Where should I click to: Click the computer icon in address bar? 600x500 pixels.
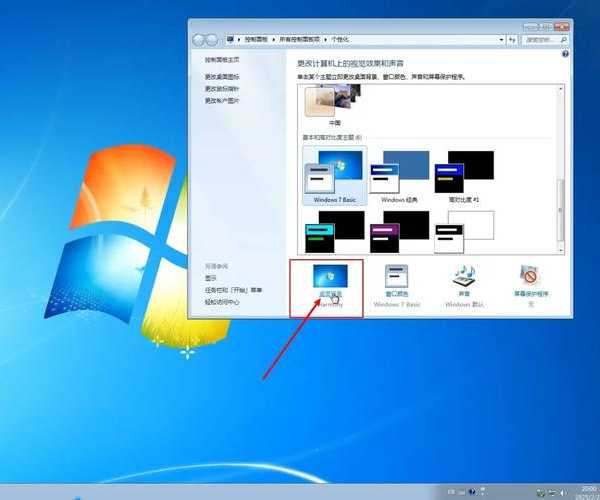tap(231, 39)
